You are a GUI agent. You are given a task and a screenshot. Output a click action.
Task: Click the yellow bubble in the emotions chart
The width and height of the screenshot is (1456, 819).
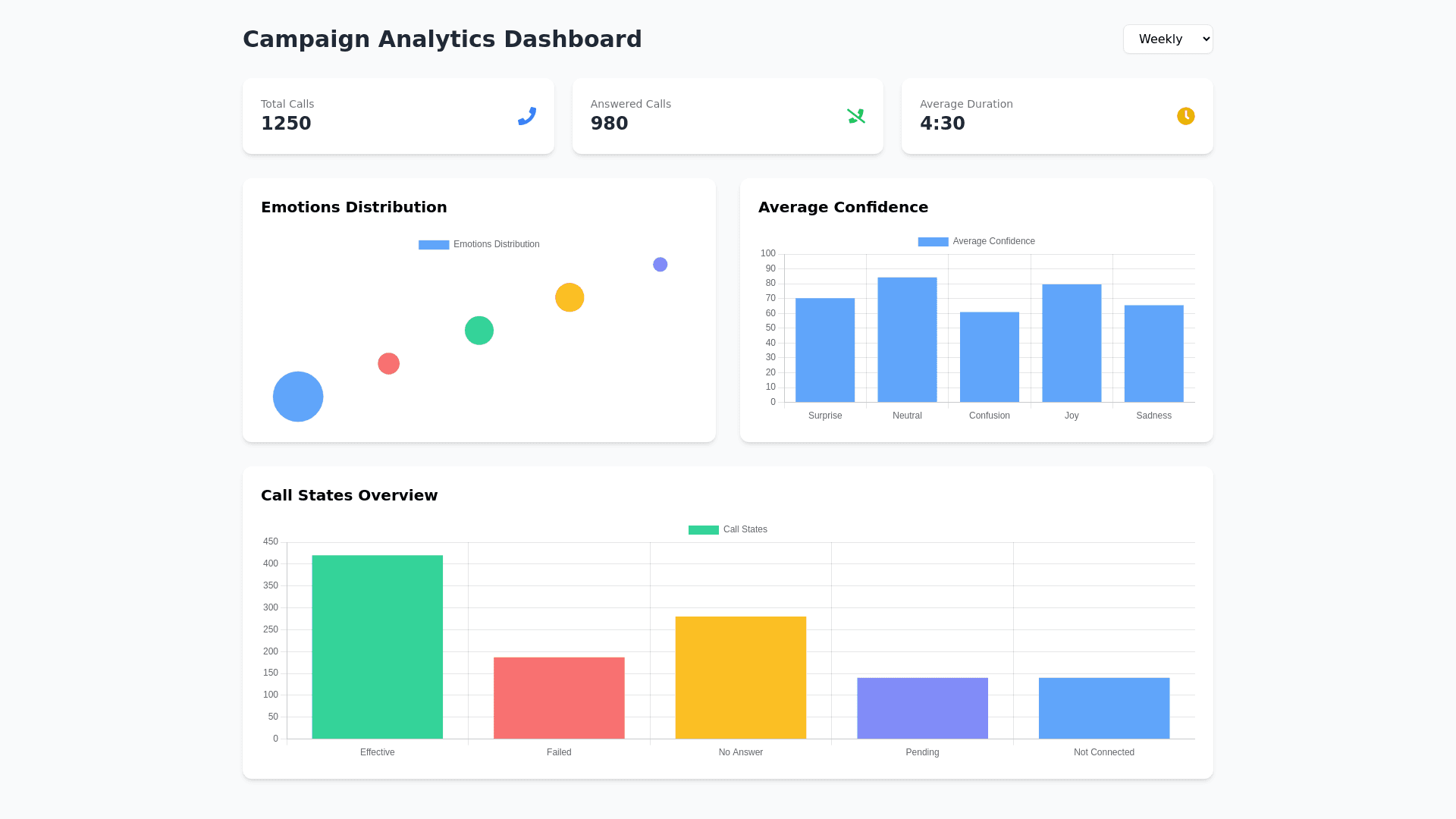[570, 297]
